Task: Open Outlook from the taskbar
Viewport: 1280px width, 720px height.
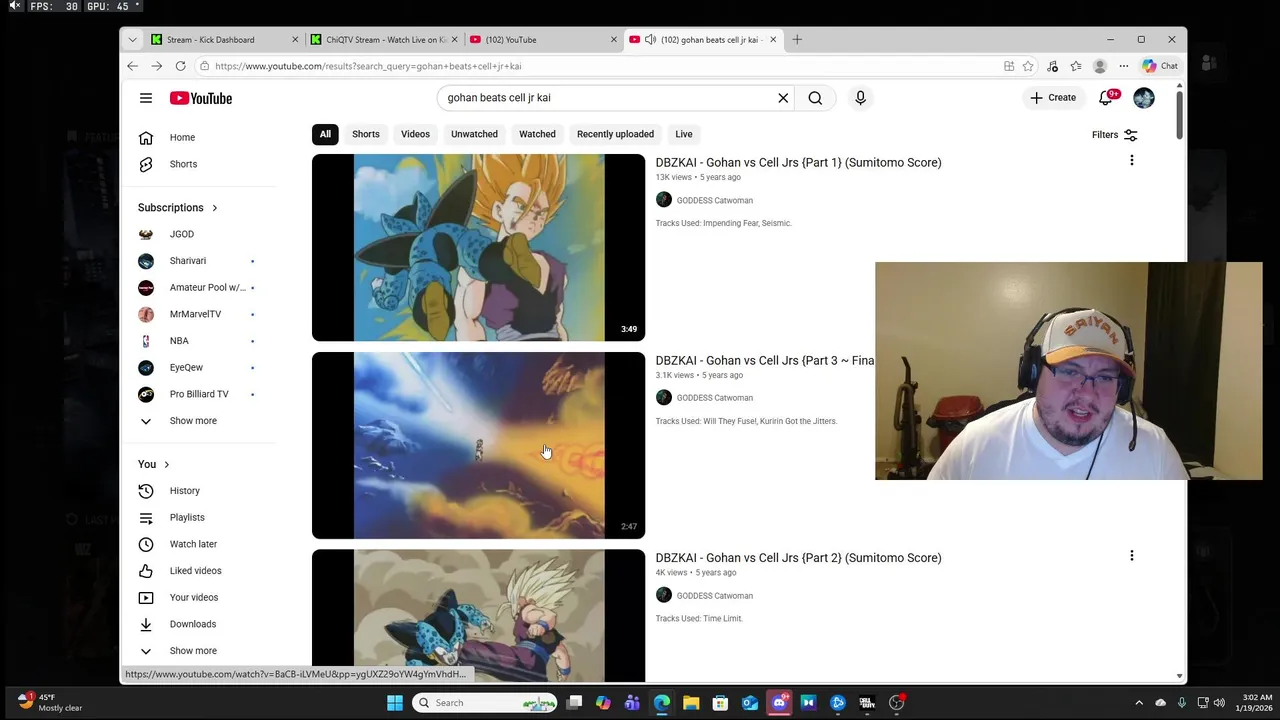Action: coord(750,703)
